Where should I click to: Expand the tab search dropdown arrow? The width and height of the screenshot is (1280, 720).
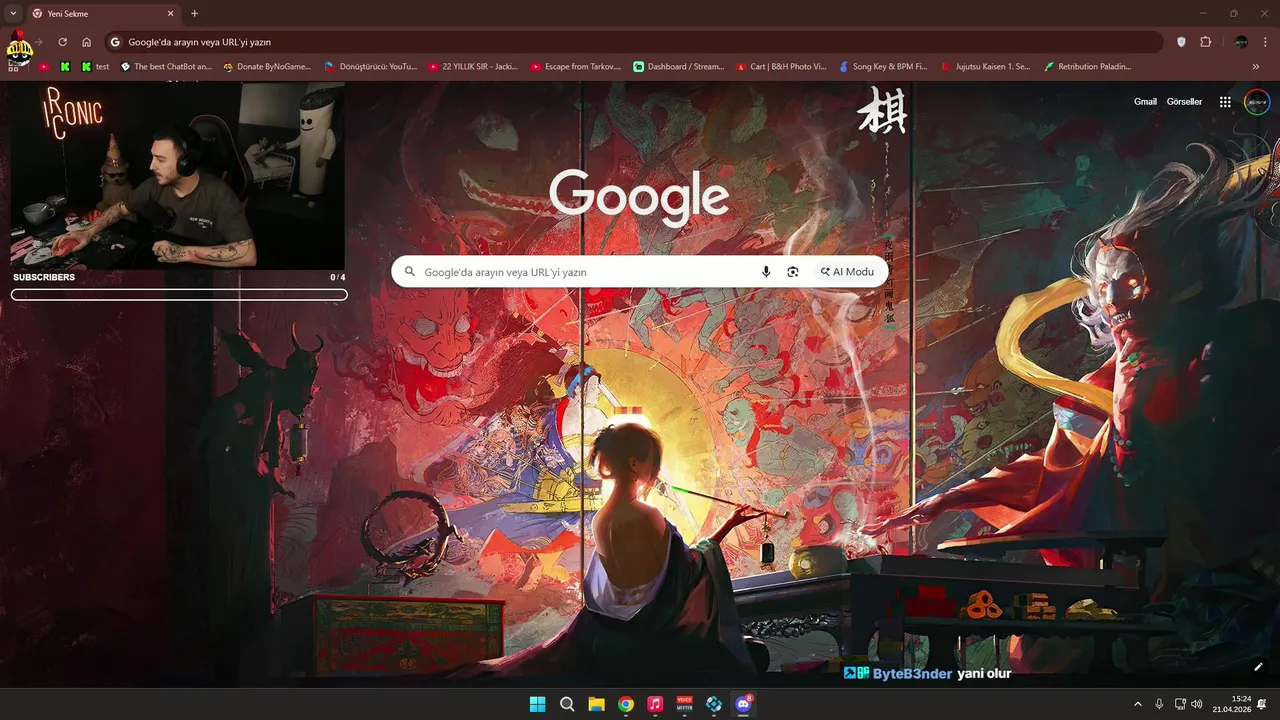point(13,13)
